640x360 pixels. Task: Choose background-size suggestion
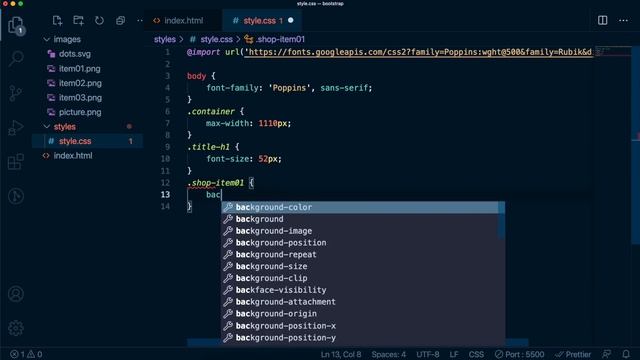pos(360,266)
